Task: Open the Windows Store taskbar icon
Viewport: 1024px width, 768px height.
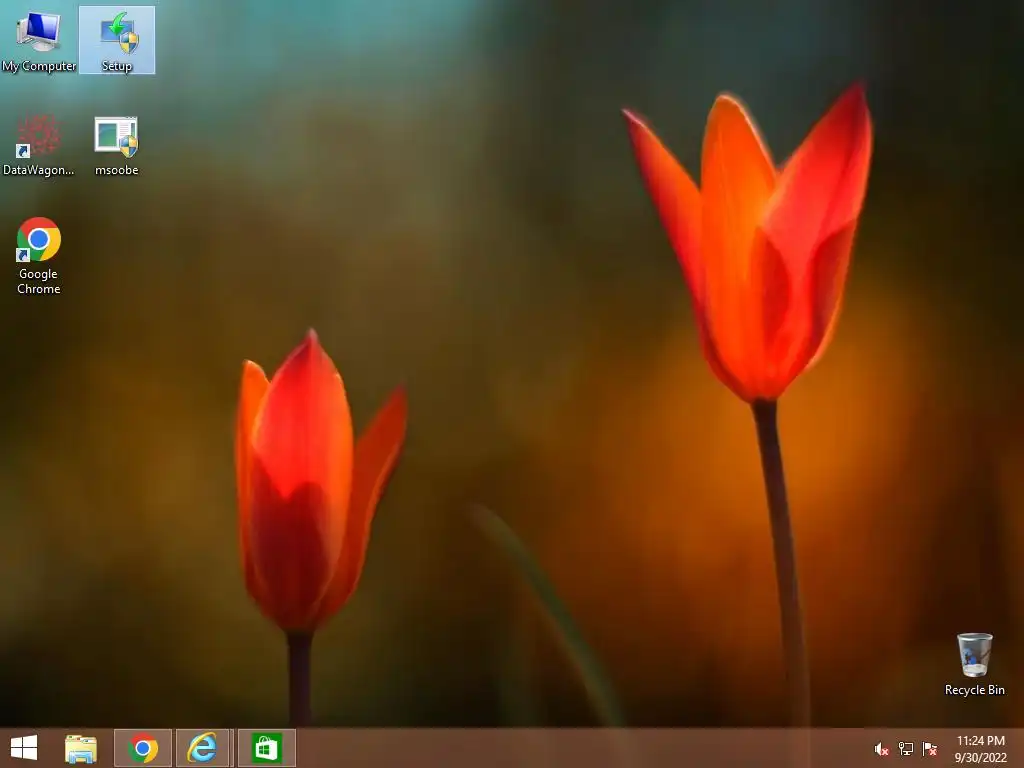Action: (x=266, y=748)
